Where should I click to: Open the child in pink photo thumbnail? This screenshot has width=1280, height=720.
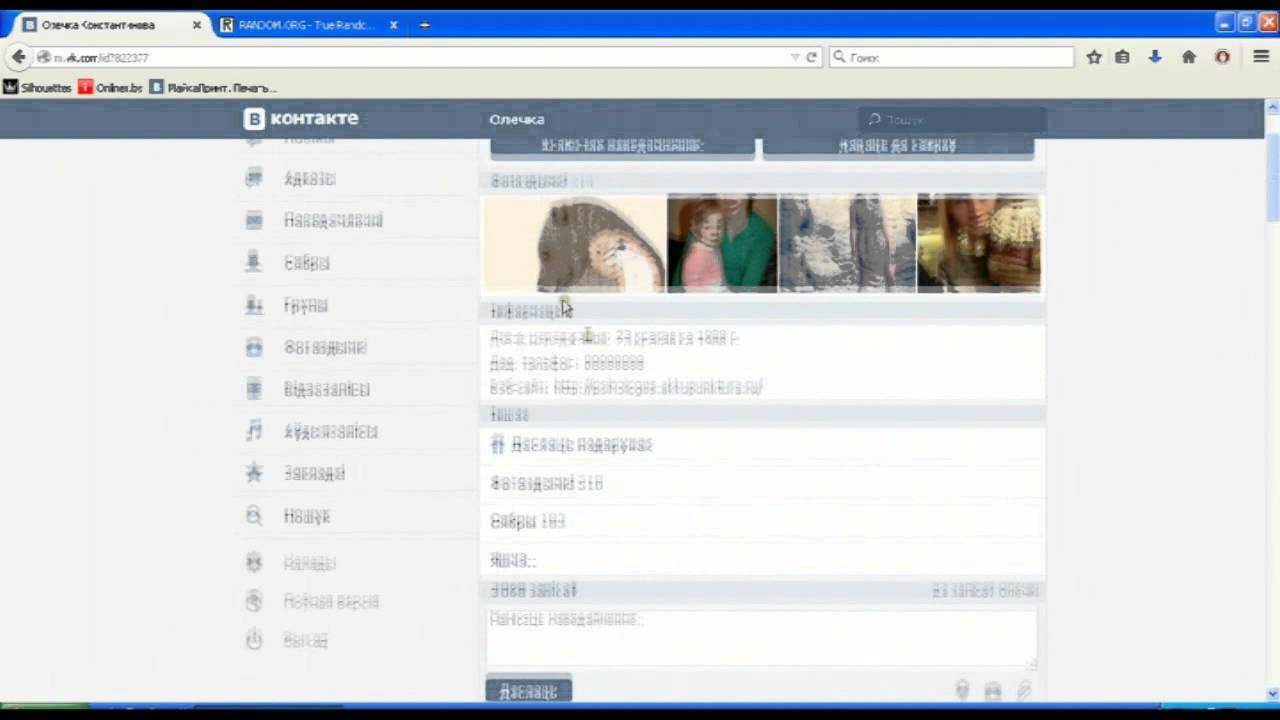(722, 244)
